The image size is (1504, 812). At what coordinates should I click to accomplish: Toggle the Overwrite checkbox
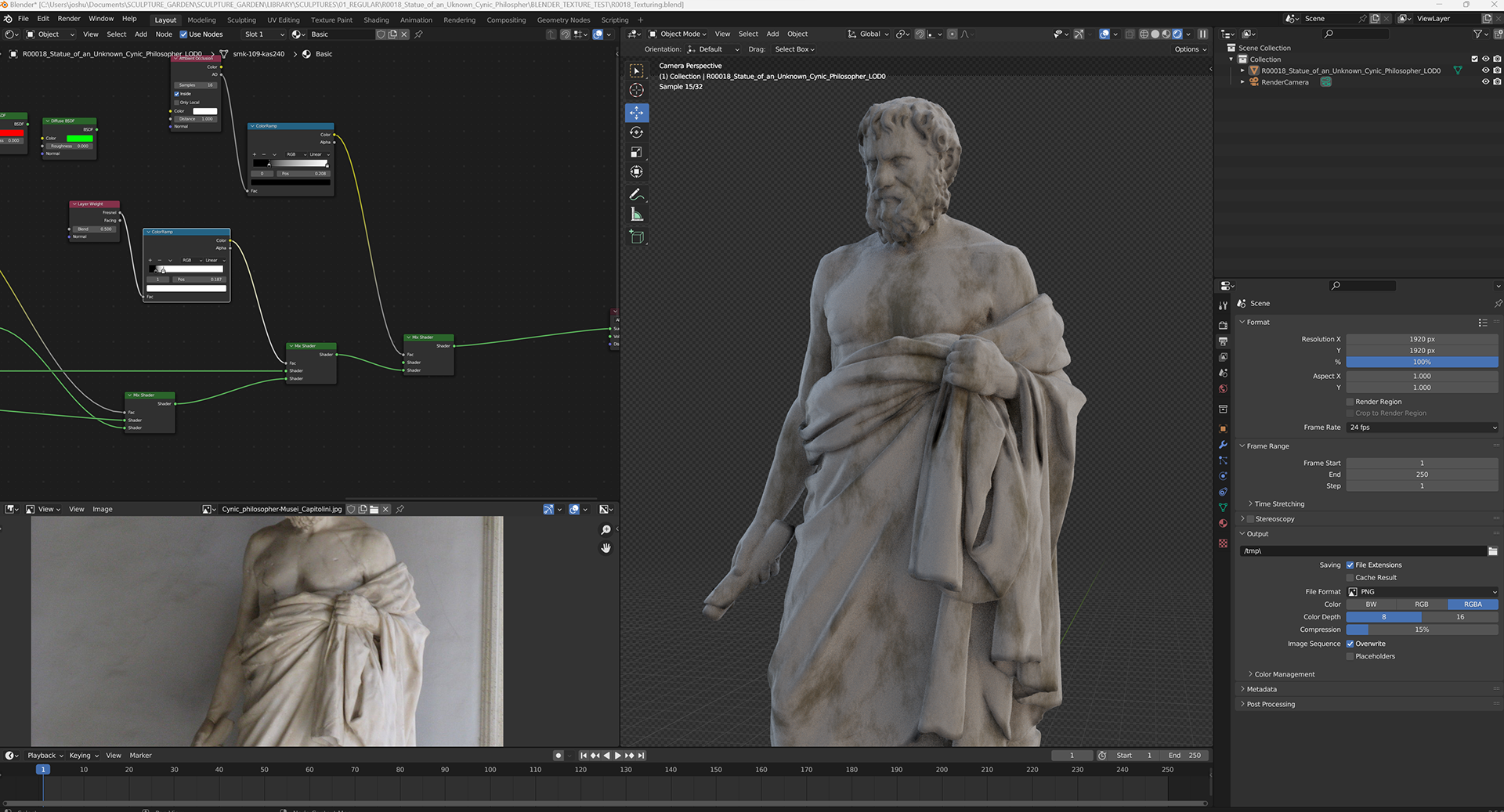pos(1350,644)
